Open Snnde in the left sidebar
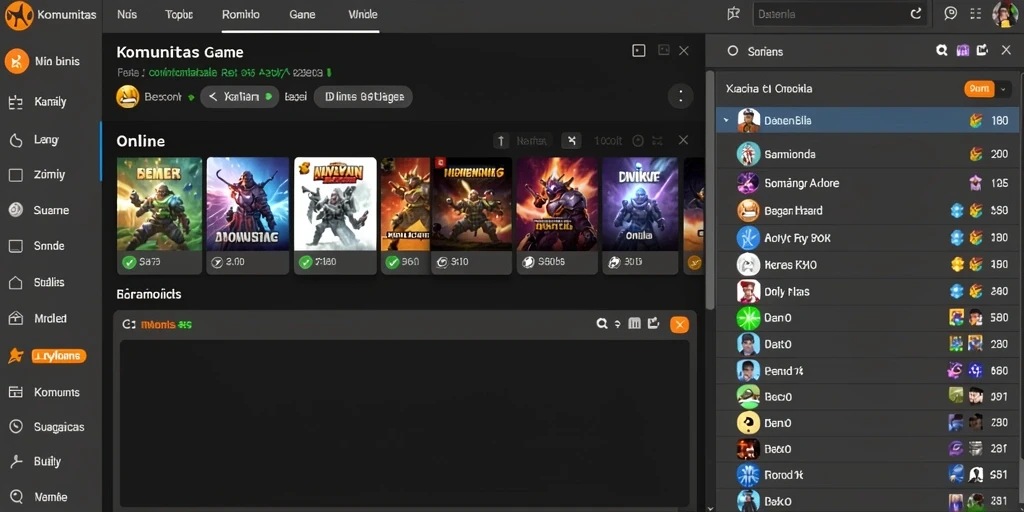 49,246
